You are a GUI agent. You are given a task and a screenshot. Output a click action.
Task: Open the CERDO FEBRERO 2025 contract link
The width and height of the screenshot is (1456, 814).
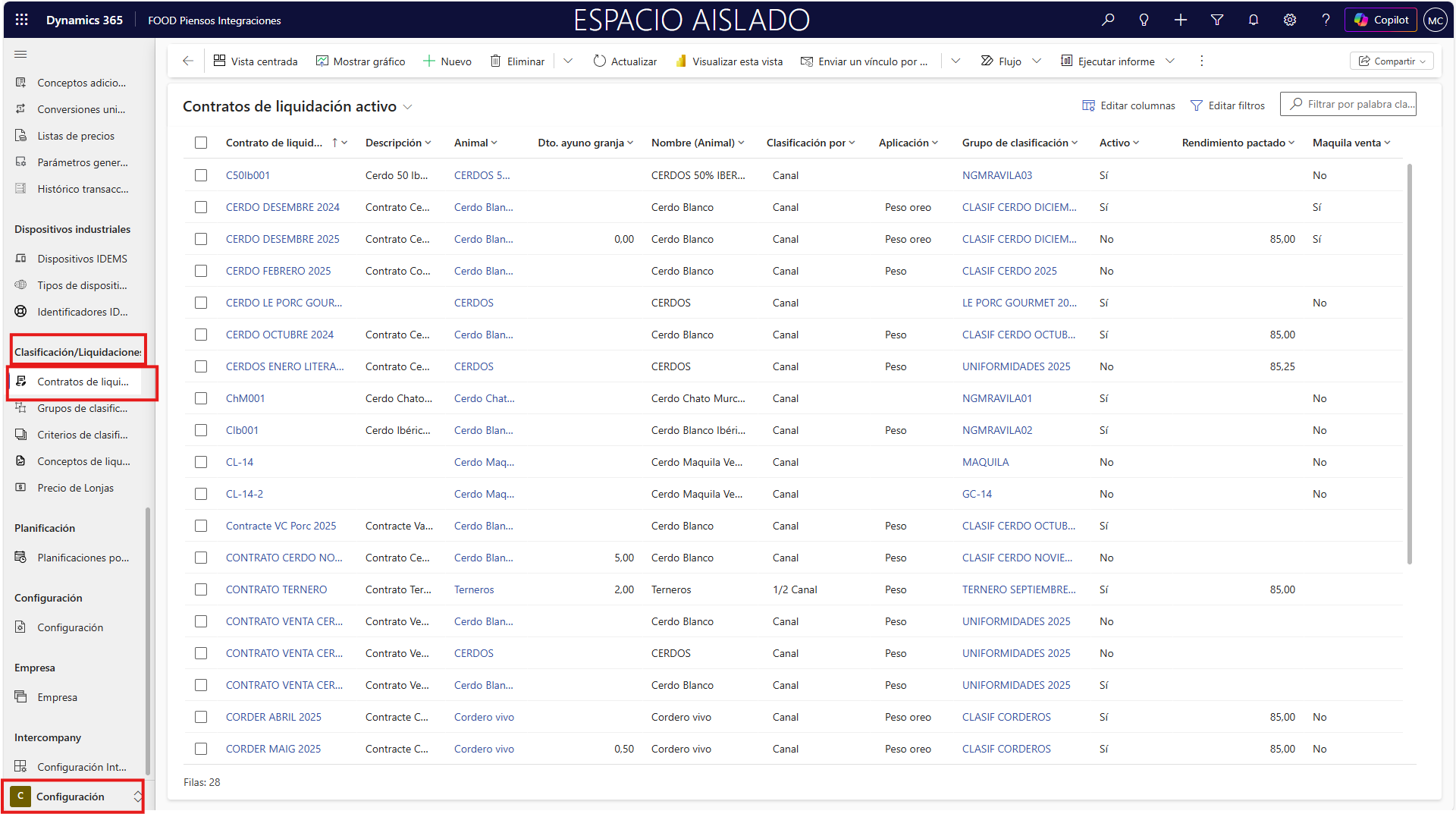pyautogui.click(x=278, y=271)
